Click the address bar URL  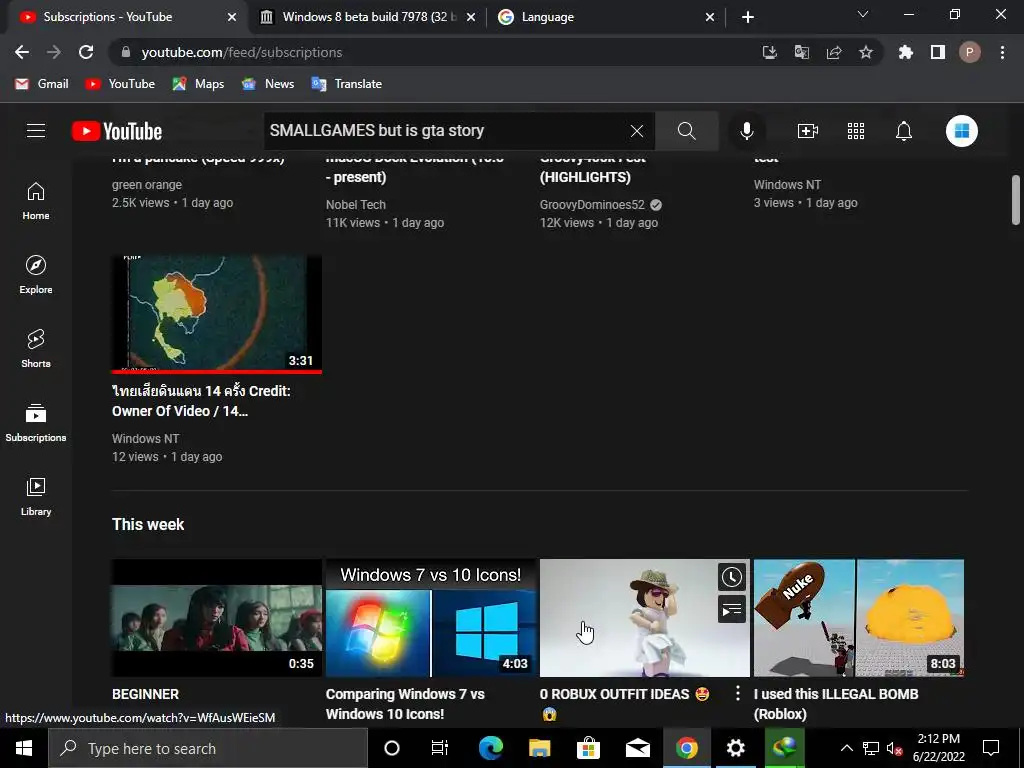pyautogui.click(x=242, y=52)
